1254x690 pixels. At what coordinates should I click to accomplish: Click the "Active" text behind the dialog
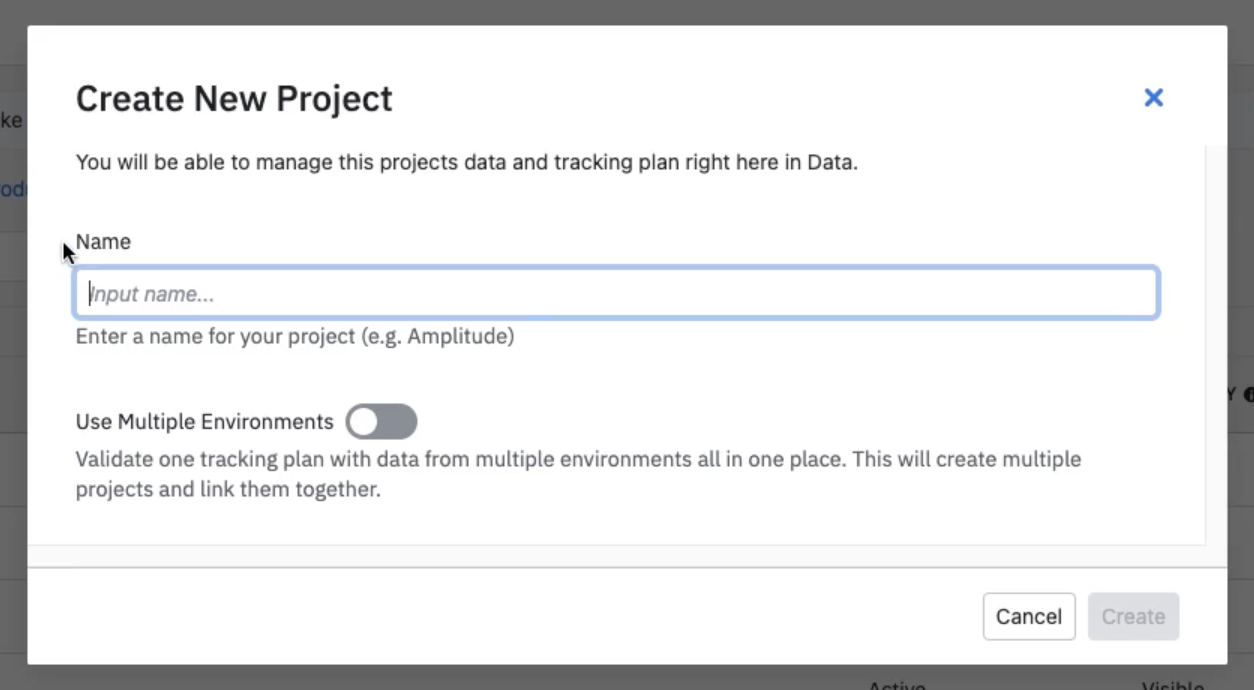click(x=896, y=685)
